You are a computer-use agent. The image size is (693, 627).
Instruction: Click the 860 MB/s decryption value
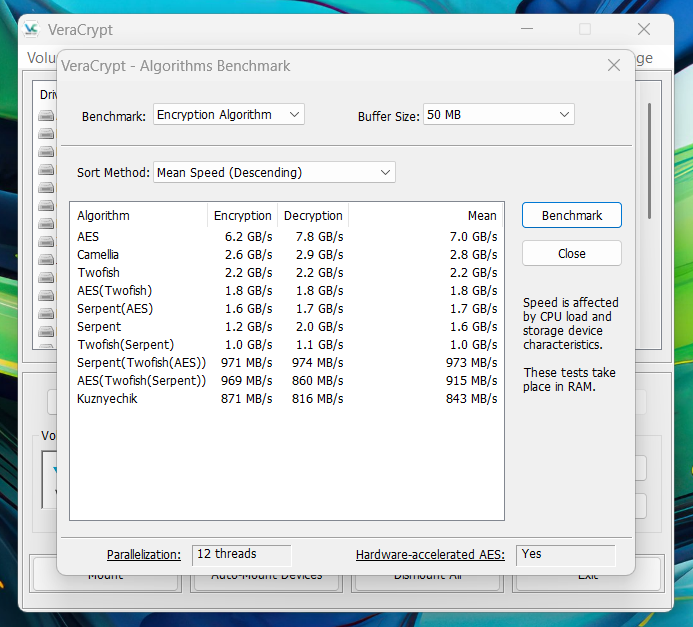[x=317, y=380]
